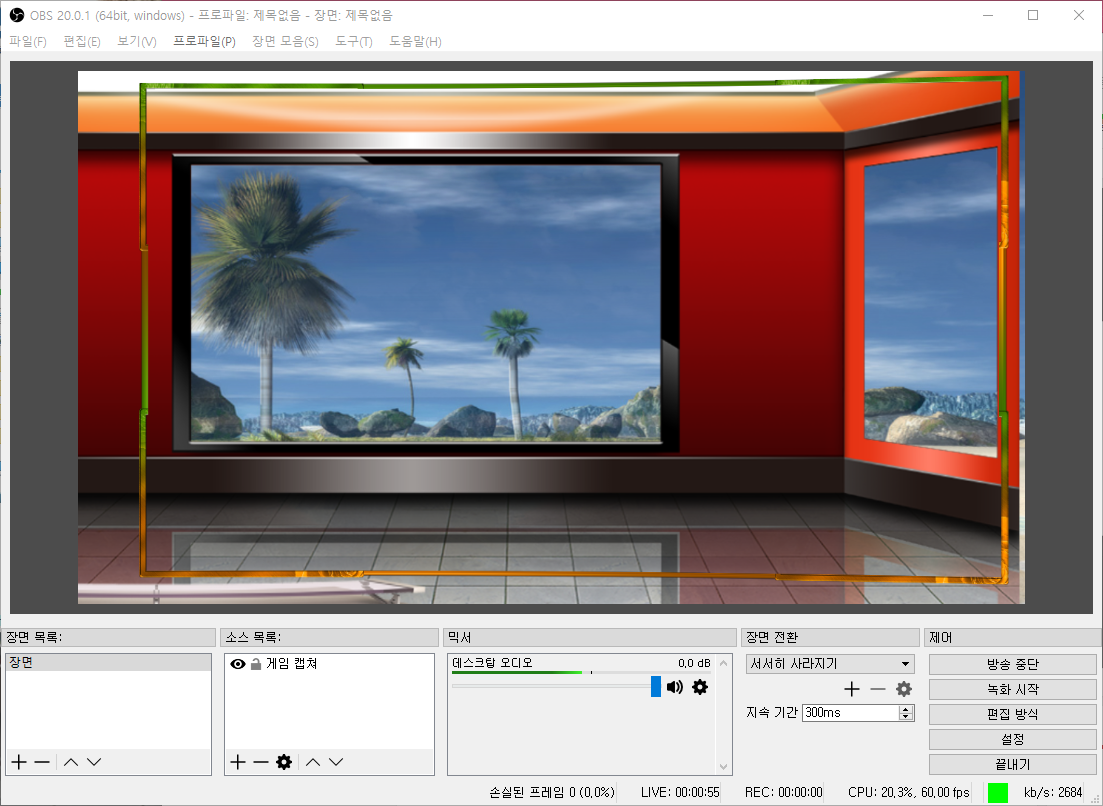Open the 프로파일(P) menu
This screenshot has height=806, width=1103.
click(x=204, y=41)
